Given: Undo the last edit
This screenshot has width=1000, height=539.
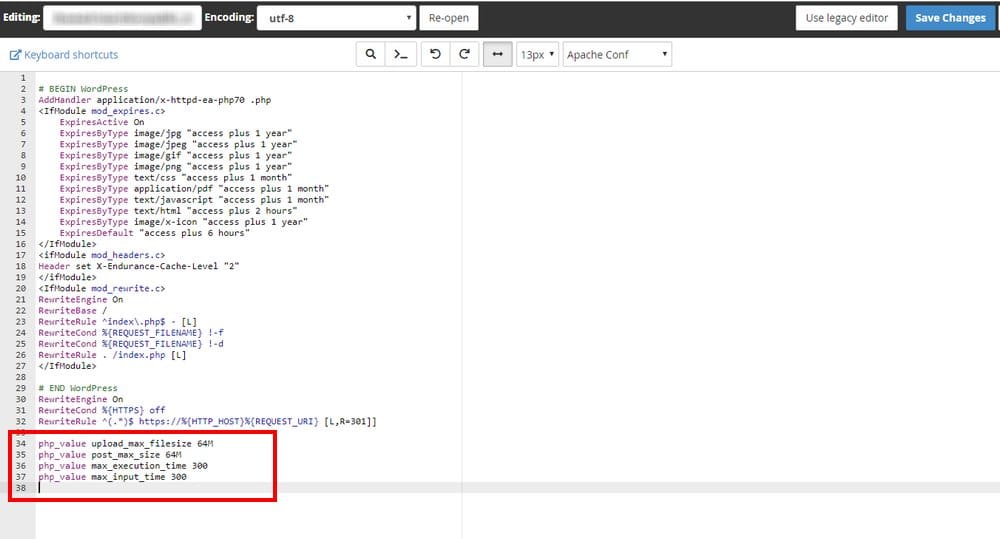Looking at the screenshot, I should point(436,54).
